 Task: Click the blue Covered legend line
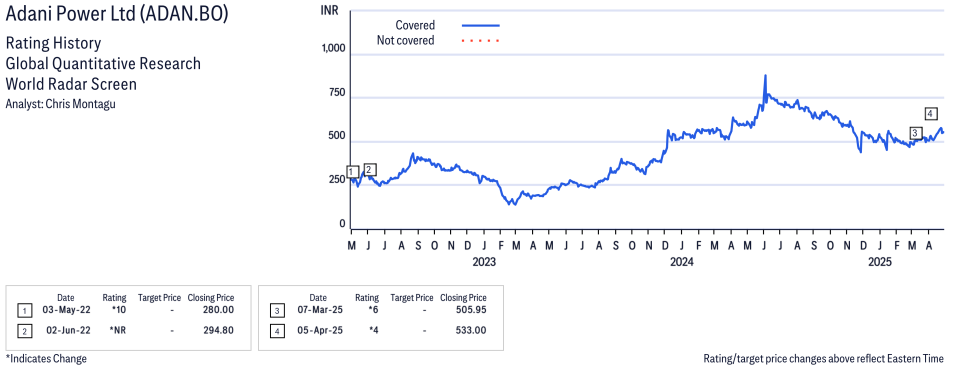(481, 26)
